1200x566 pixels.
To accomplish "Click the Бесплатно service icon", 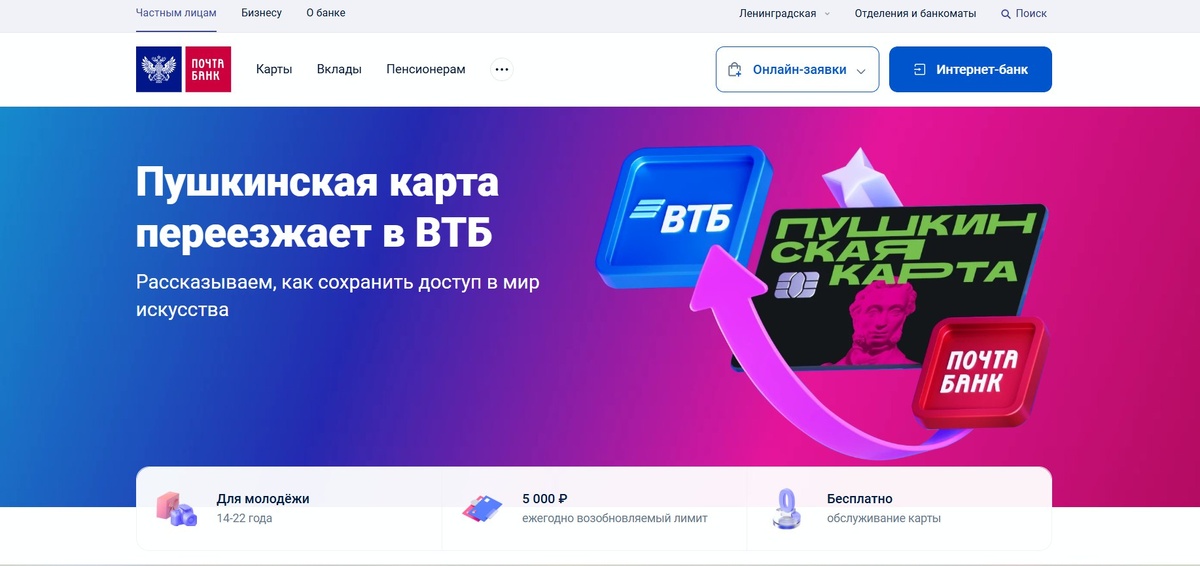I will tap(787, 508).
